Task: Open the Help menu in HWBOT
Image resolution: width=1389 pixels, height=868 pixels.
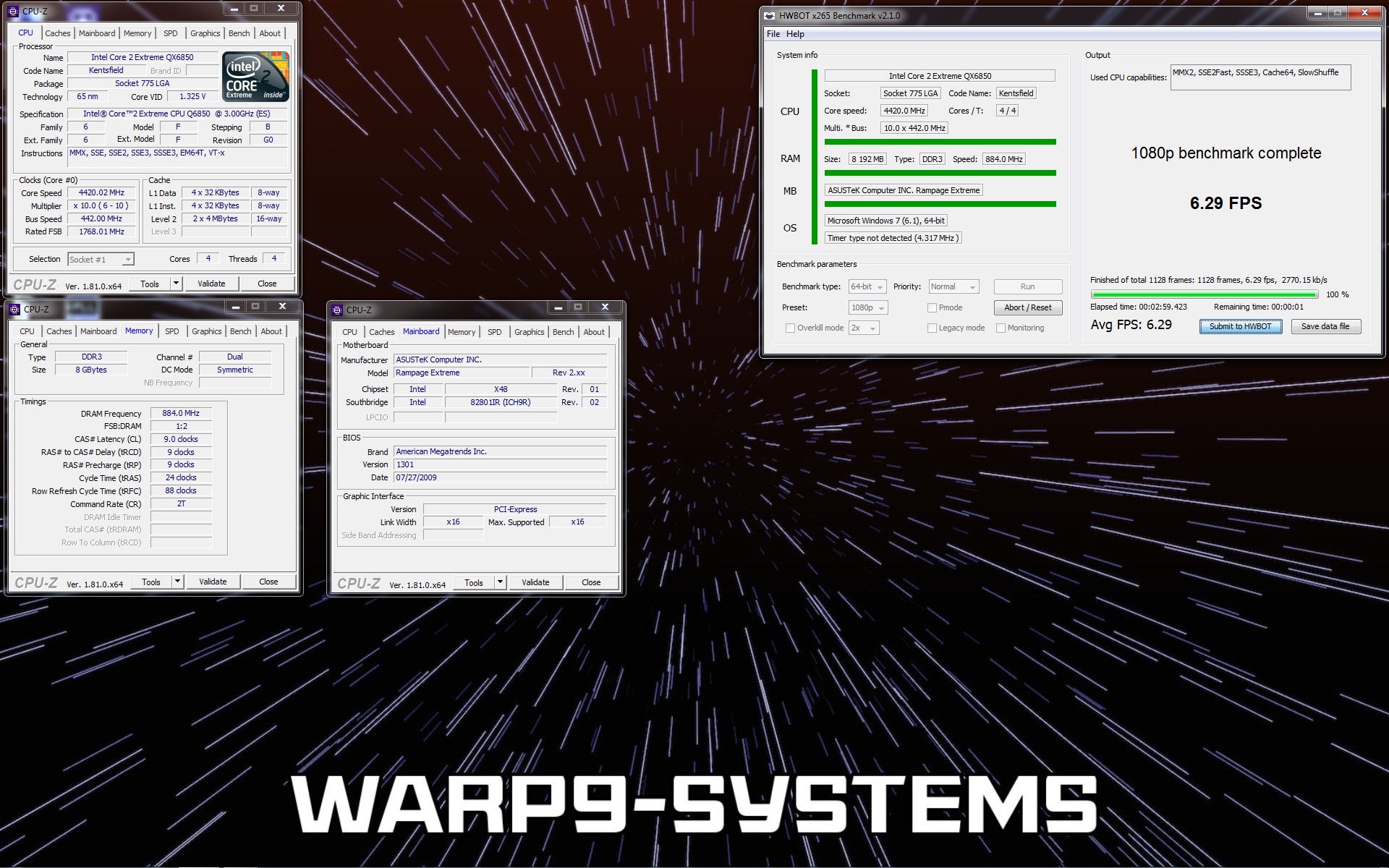Action: [795, 34]
